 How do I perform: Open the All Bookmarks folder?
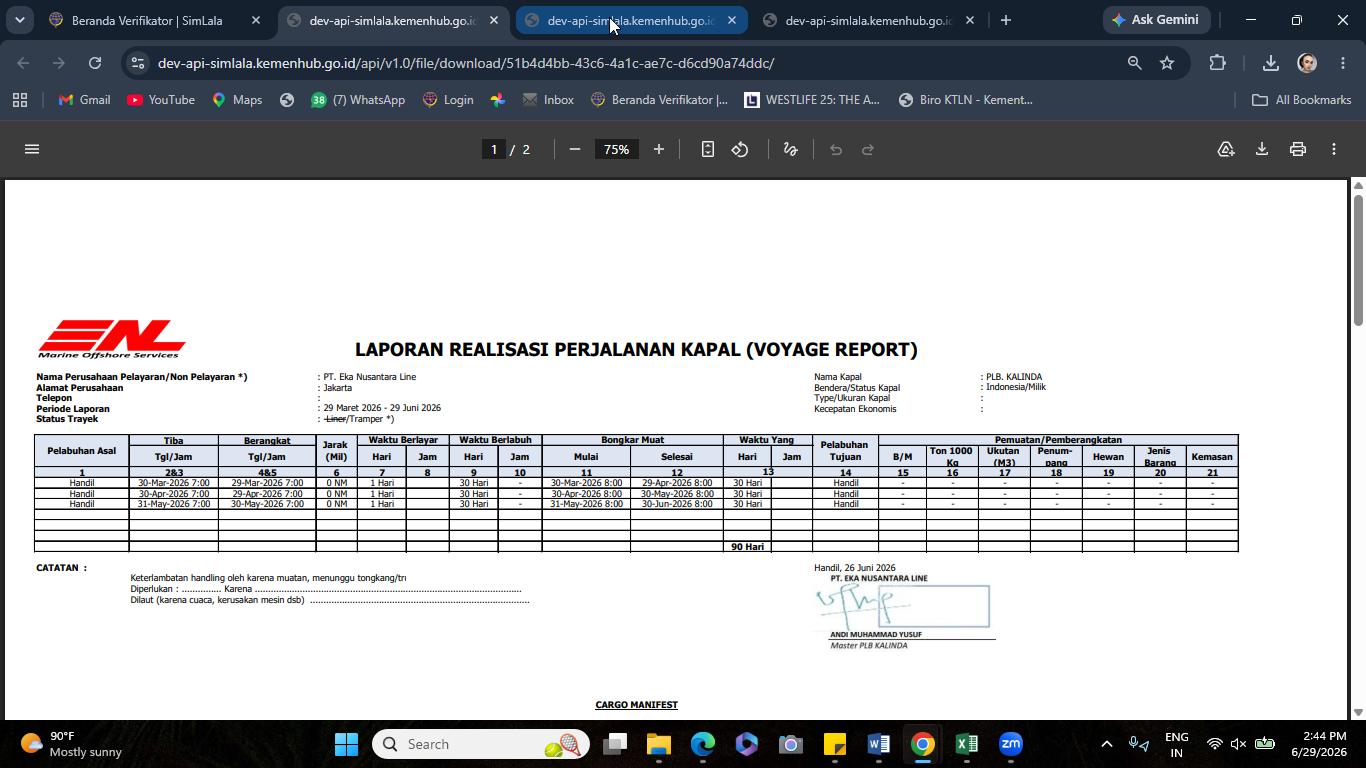point(1301,100)
